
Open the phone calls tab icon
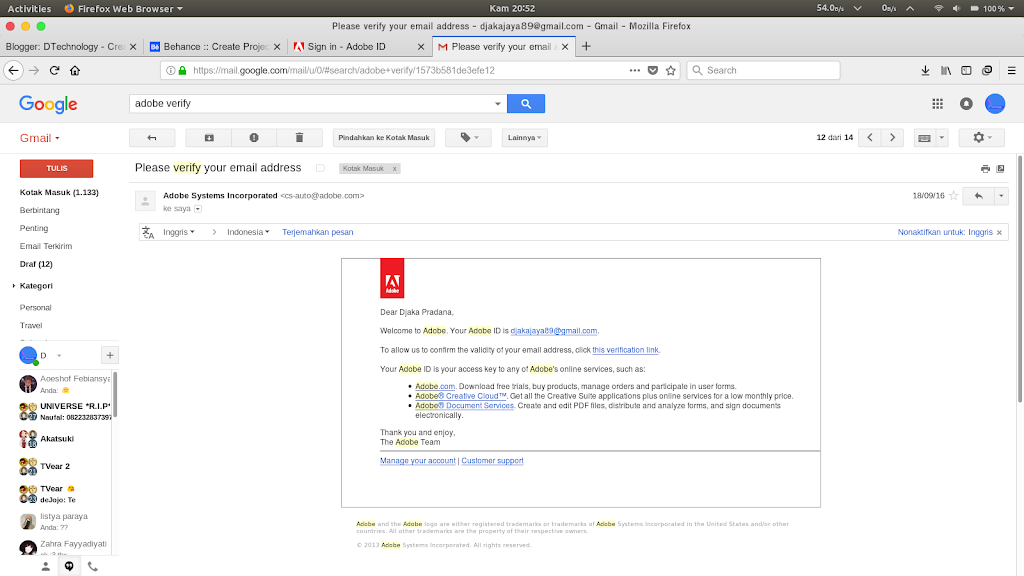click(93, 566)
